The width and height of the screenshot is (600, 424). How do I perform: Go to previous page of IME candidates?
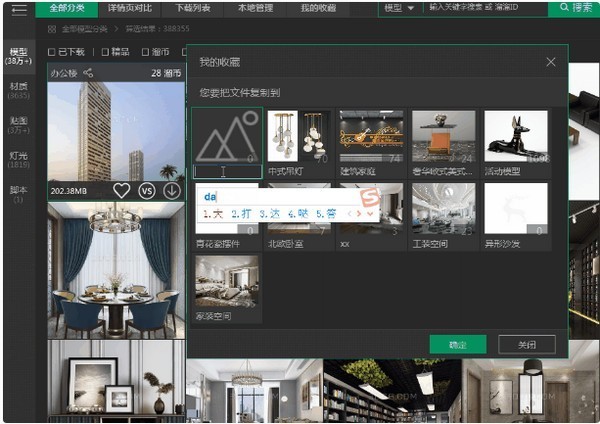(x=351, y=213)
